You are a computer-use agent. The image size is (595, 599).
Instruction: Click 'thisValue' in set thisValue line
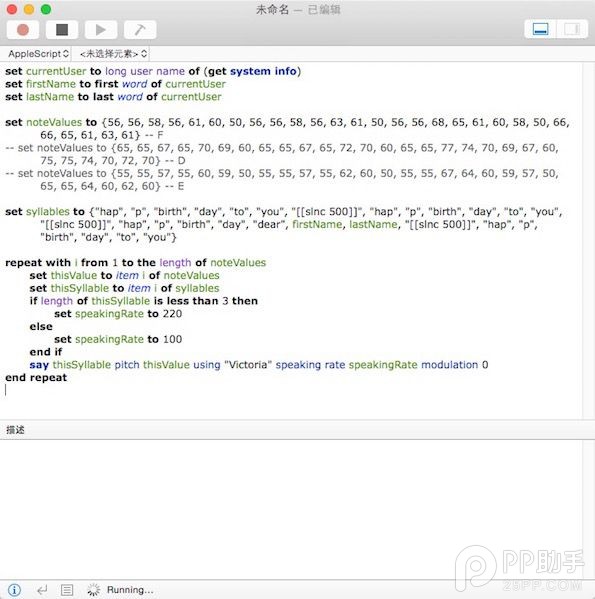click(x=74, y=275)
